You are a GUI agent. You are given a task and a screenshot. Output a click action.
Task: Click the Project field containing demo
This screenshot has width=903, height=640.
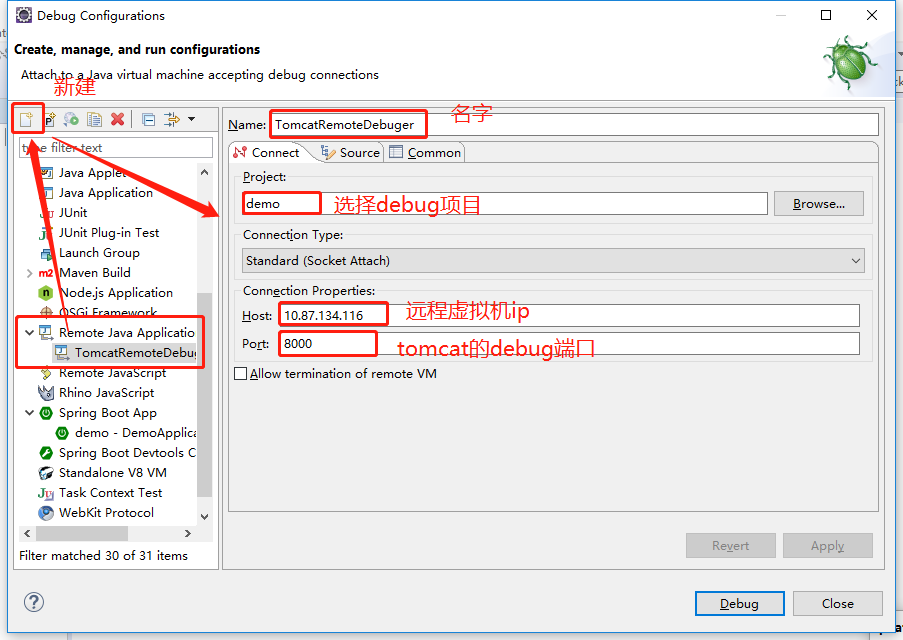[505, 204]
